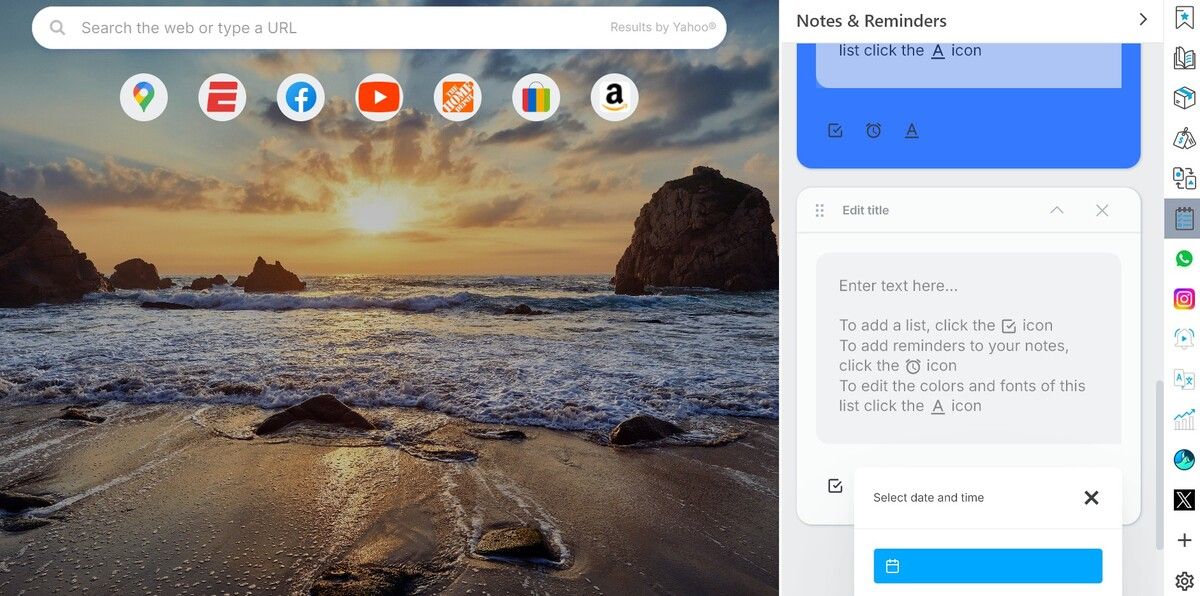Launch the YouTube shortcut

379,98
